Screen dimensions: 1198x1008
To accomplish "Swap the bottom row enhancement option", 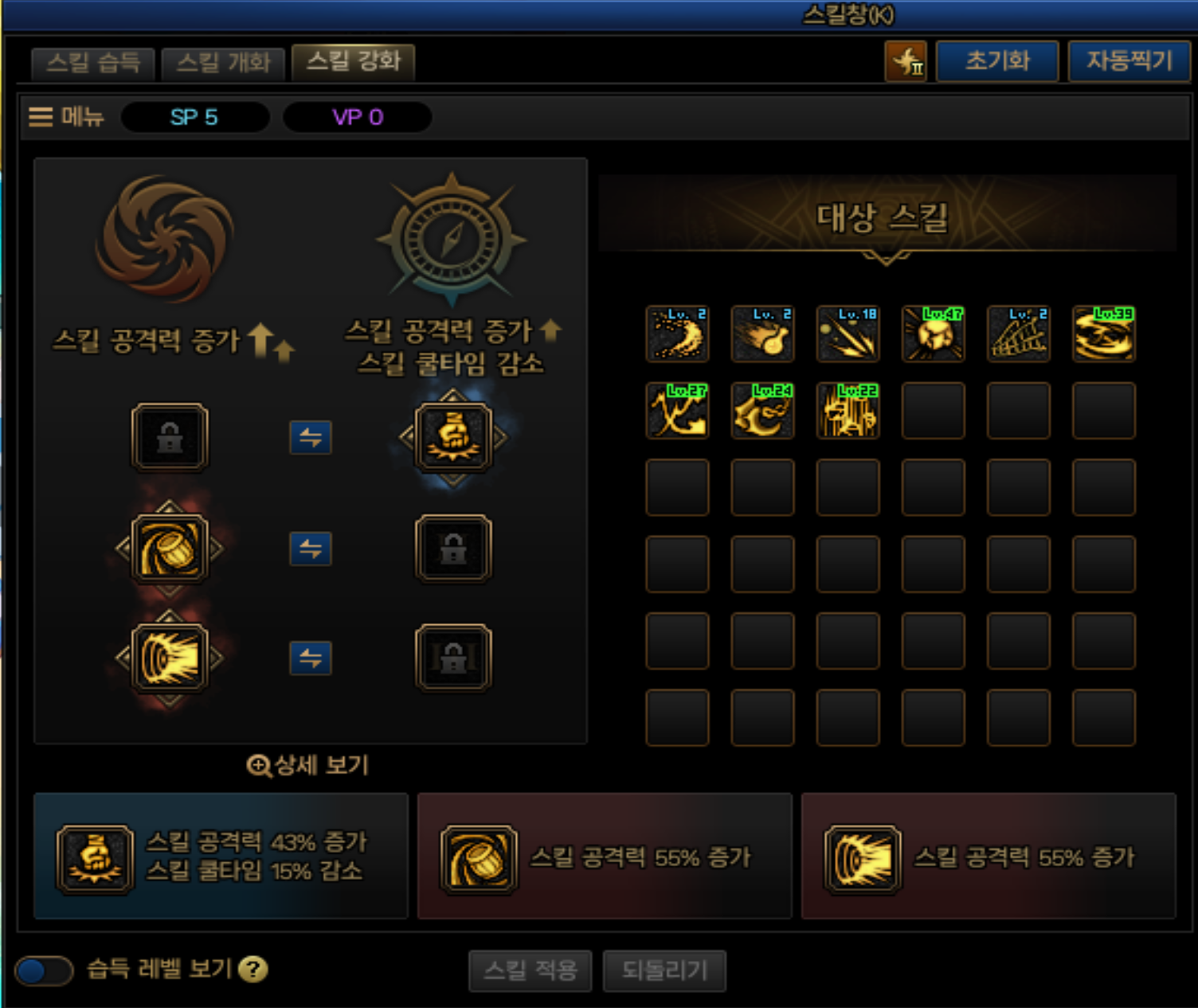I will pyautogui.click(x=310, y=658).
